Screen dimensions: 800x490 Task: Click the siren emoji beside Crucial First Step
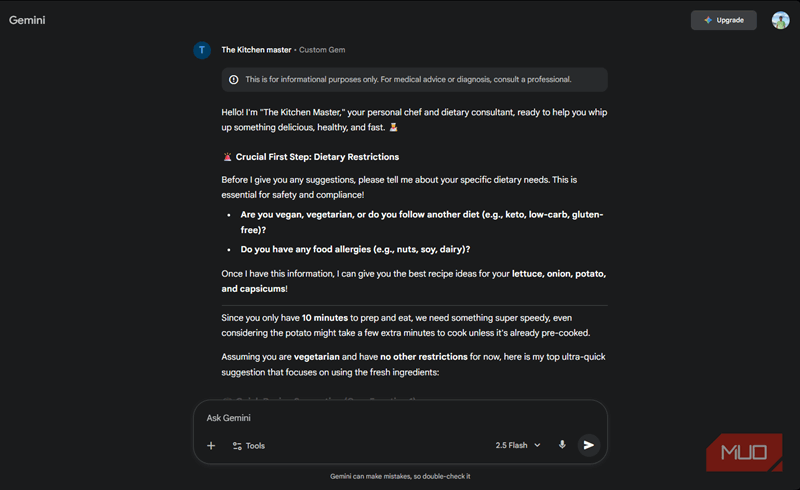[x=227, y=157]
